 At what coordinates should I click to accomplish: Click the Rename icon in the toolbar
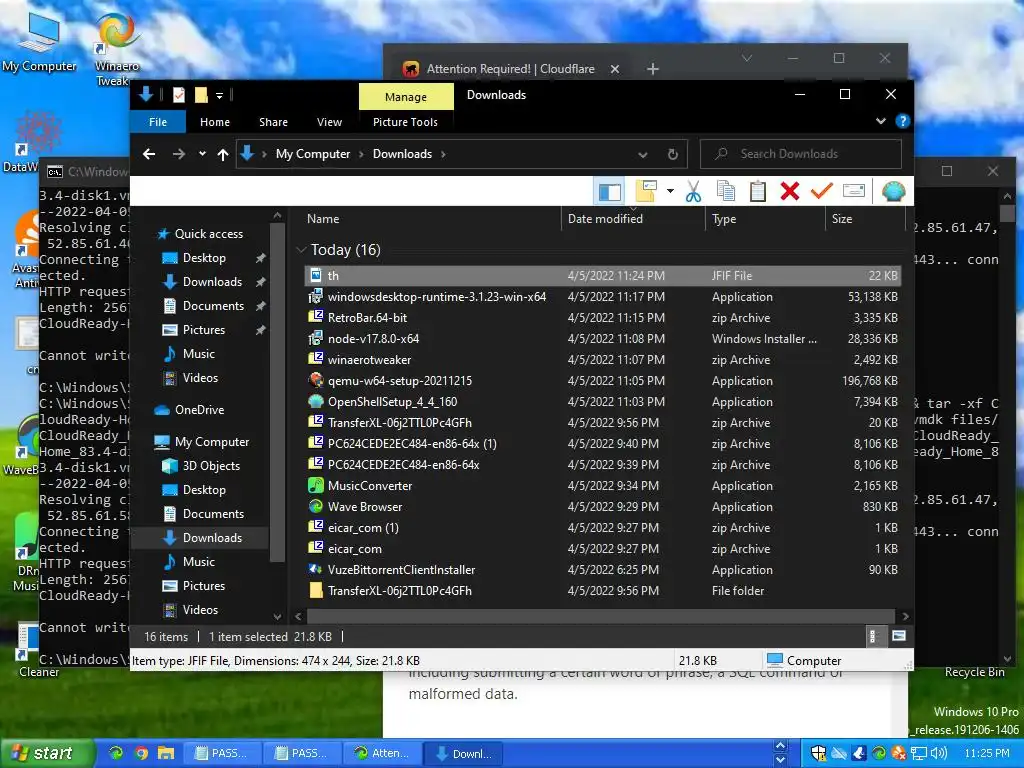pyautogui.click(x=854, y=191)
